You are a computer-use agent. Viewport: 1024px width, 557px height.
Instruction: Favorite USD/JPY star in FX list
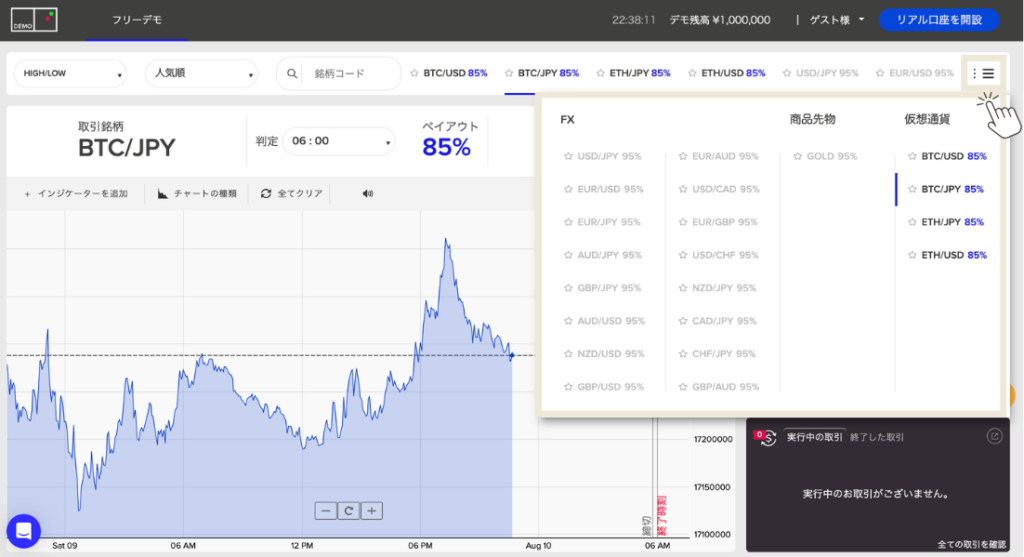pos(568,156)
